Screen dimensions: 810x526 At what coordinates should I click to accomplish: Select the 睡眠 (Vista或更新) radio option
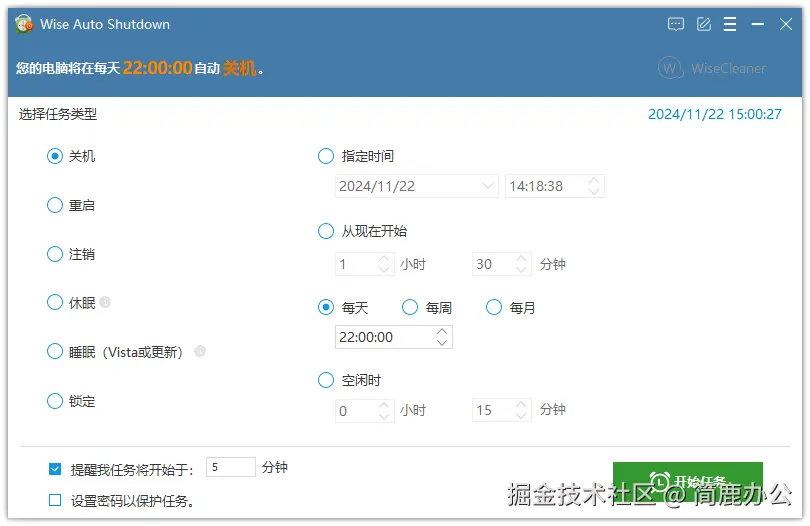pos(55,352)
